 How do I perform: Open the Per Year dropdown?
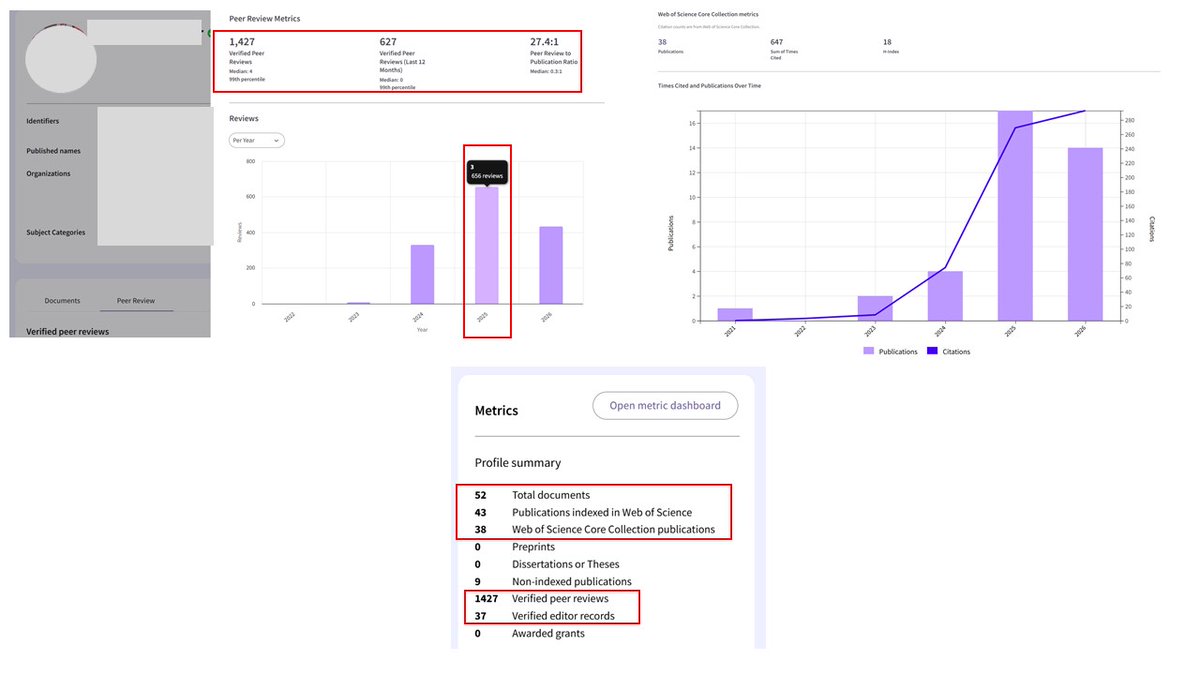coord(257,140)
